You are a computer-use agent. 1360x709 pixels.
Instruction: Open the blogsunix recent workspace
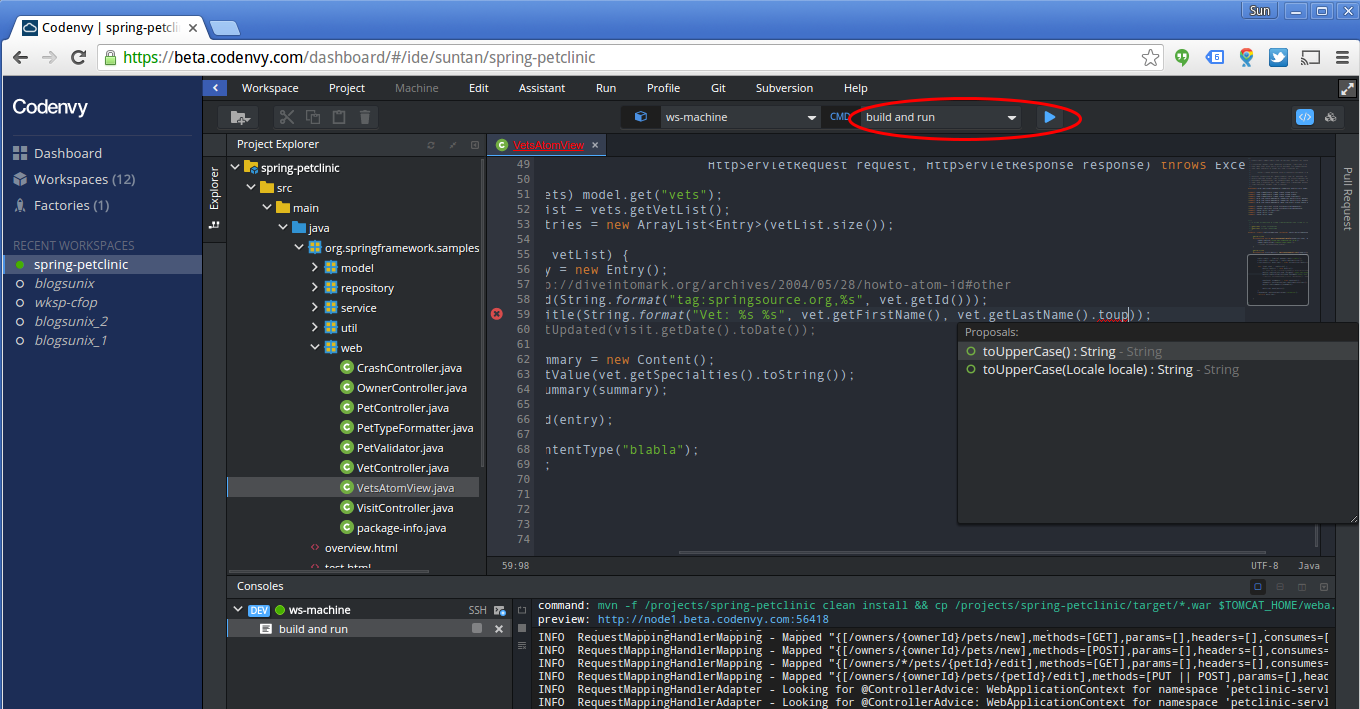[64, 283]
